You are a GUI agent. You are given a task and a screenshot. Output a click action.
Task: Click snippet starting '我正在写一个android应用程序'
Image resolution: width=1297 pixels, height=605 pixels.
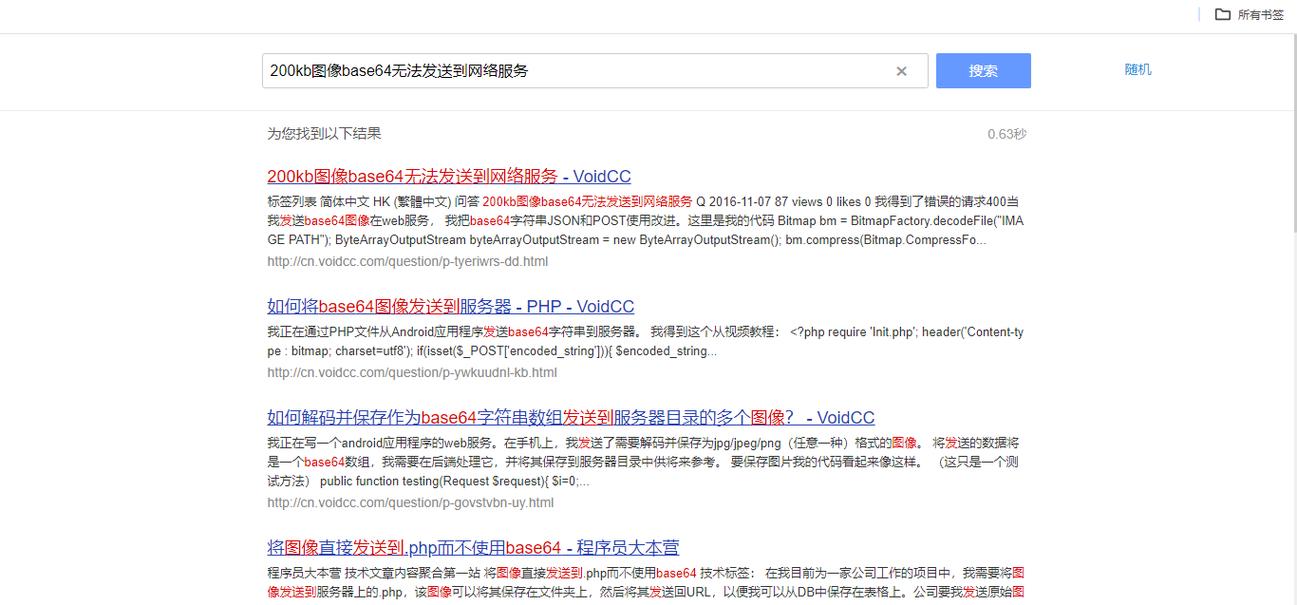point(643,461)
